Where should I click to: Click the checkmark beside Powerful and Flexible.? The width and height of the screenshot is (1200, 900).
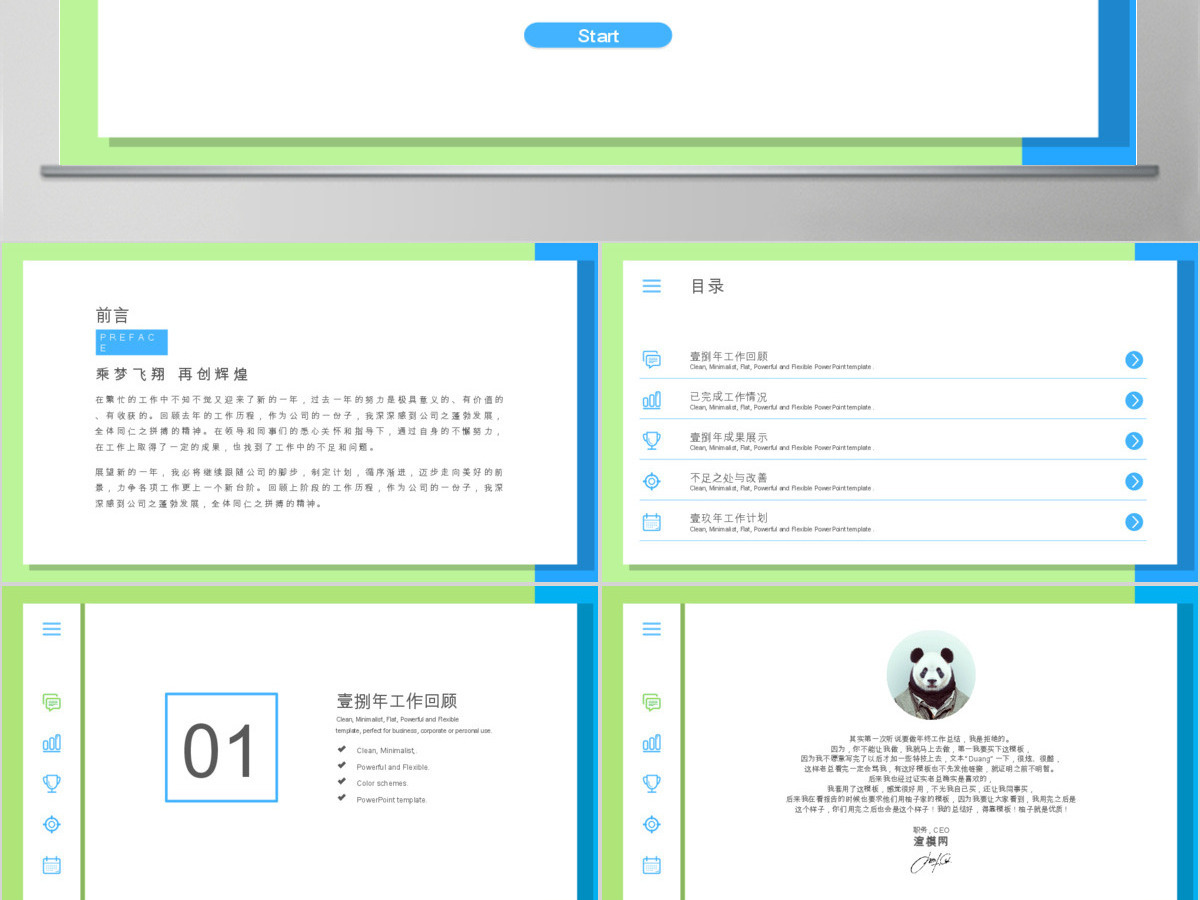click(342, 766)
